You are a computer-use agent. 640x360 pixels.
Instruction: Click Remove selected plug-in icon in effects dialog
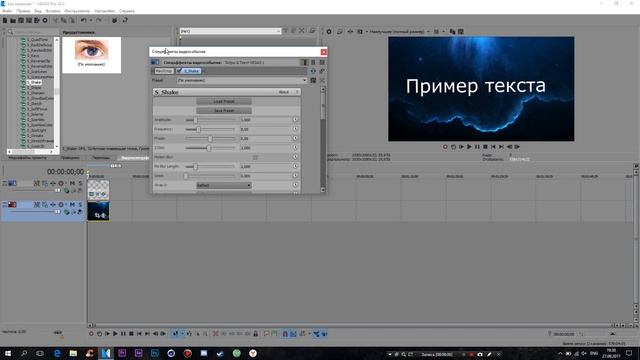coord(322,71)
